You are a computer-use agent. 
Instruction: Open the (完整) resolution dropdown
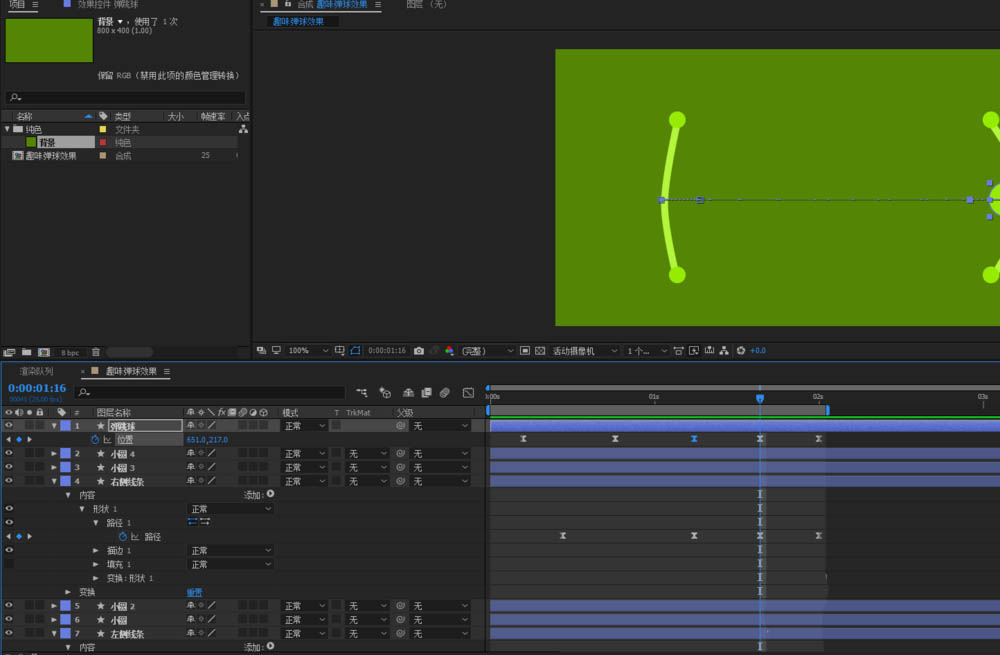[488, 351]
